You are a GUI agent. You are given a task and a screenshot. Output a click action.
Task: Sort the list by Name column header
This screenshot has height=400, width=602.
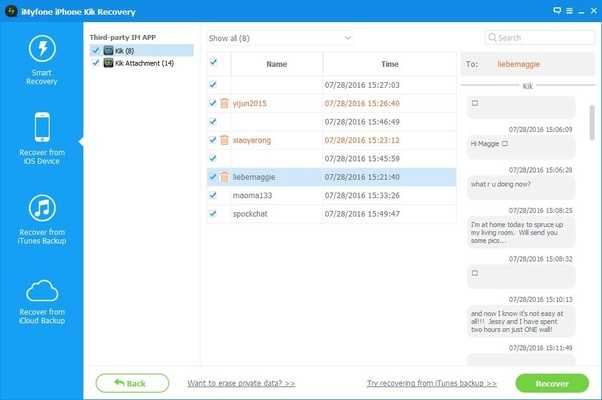pos(276,63)
